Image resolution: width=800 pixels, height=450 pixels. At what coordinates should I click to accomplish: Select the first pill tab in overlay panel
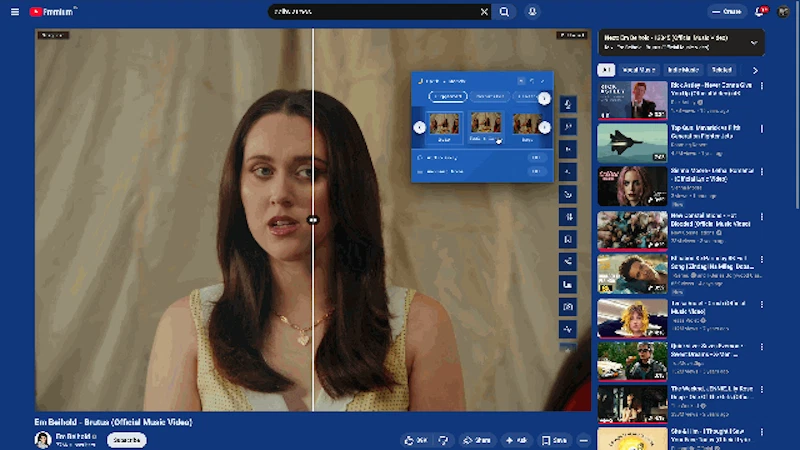coord(447,96)
